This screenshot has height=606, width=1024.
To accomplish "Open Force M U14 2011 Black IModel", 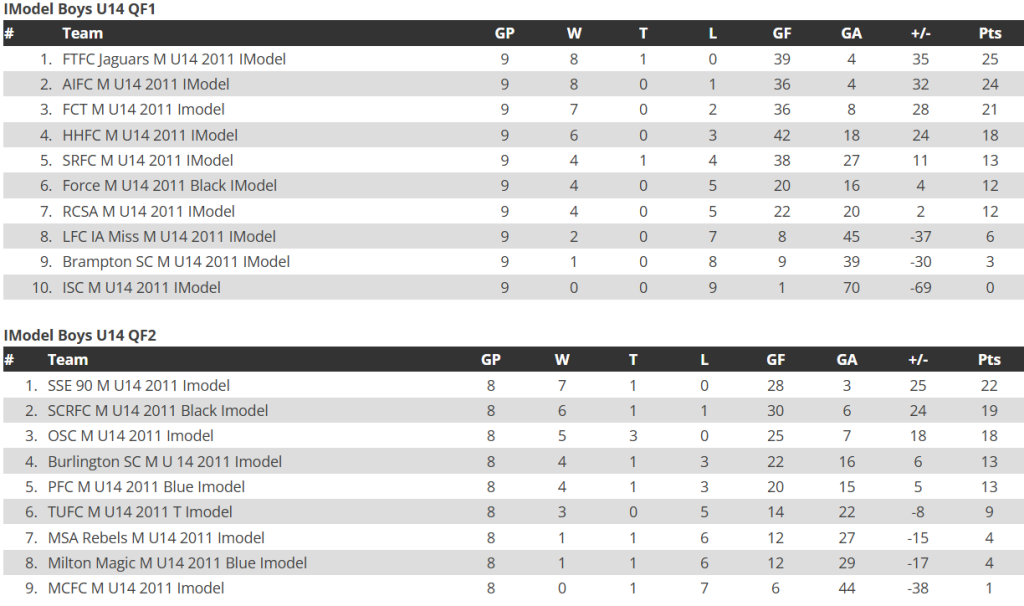I will (169, 185).
